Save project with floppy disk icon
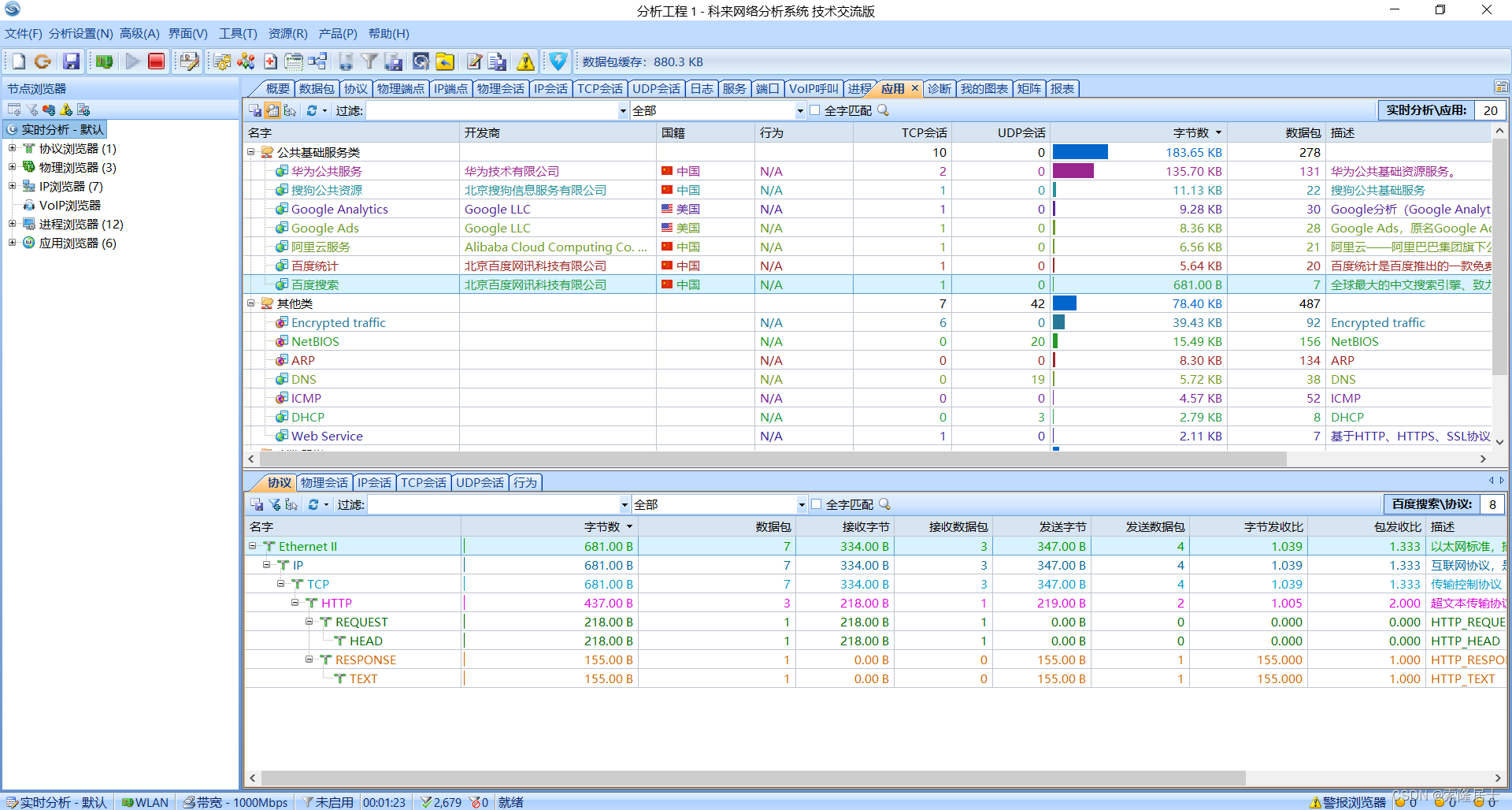 point(71,61)
